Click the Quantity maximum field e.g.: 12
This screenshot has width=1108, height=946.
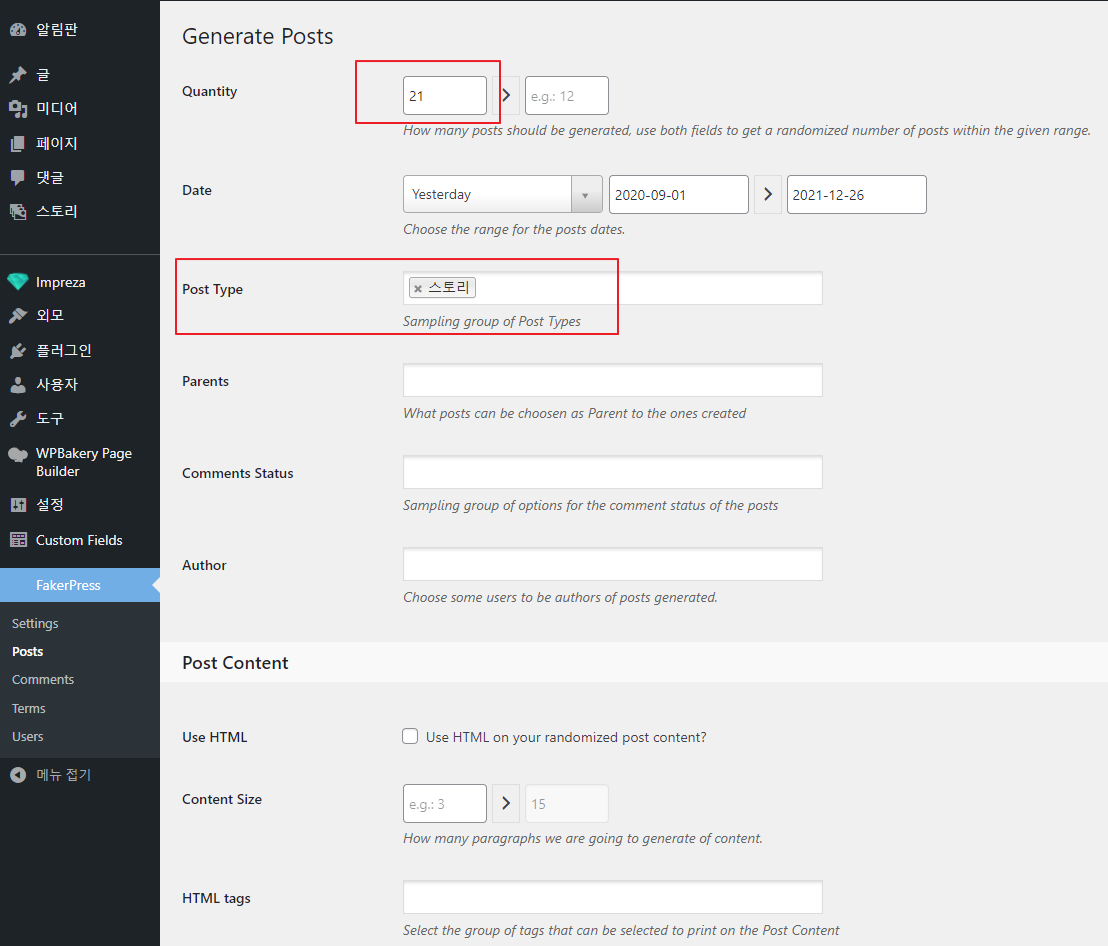(x=567, y=95)
